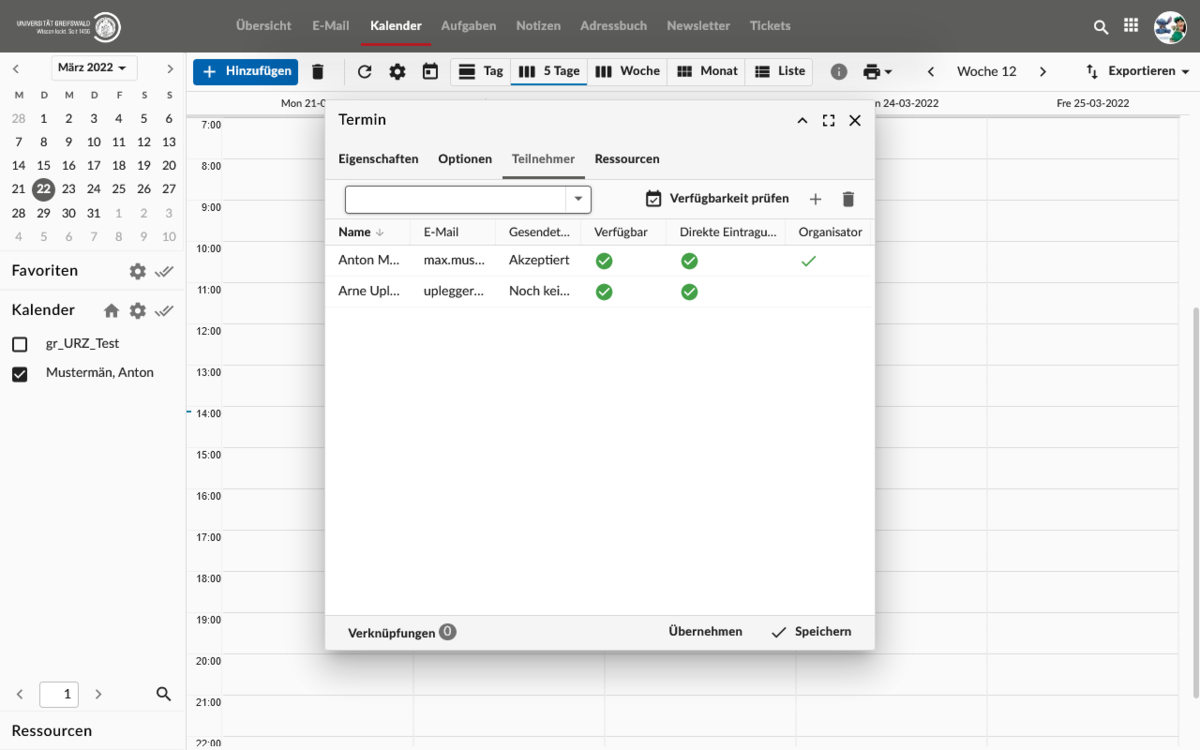Open the März 2022 month dropdown
1200x750 pixels.
click(x=94, y=68)
